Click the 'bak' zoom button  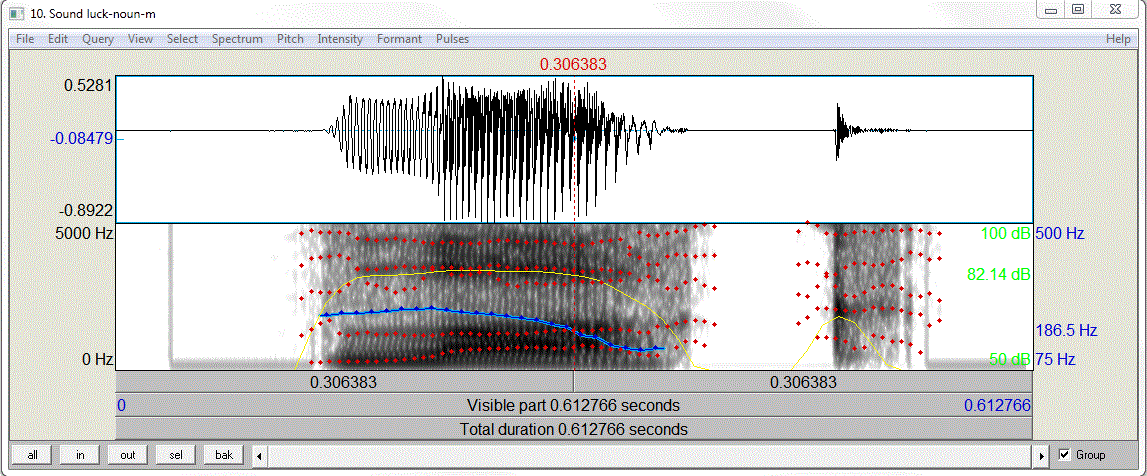[x=224, y=455]
